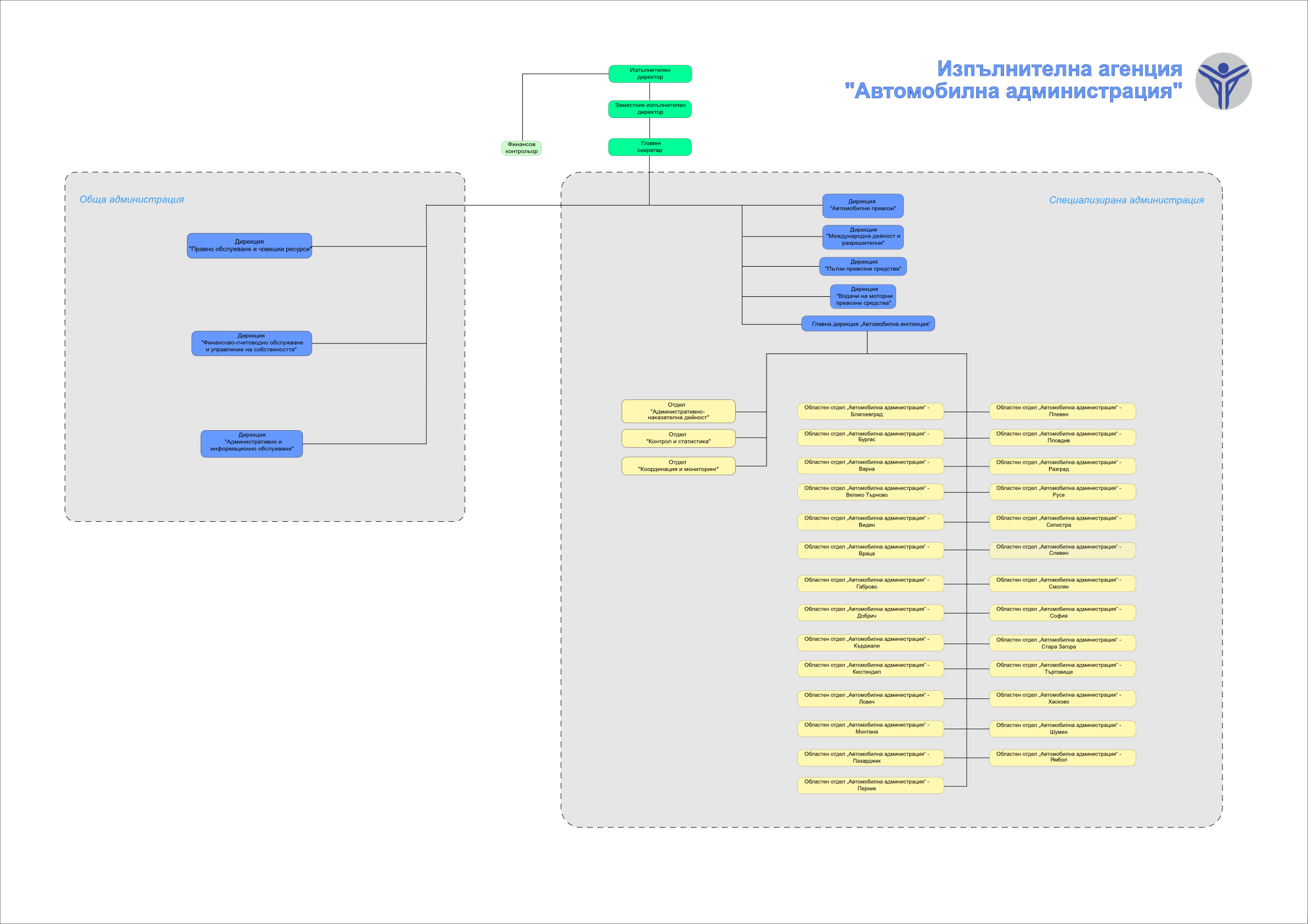Click the Специализирана администрация heading

coord(1126,200)
